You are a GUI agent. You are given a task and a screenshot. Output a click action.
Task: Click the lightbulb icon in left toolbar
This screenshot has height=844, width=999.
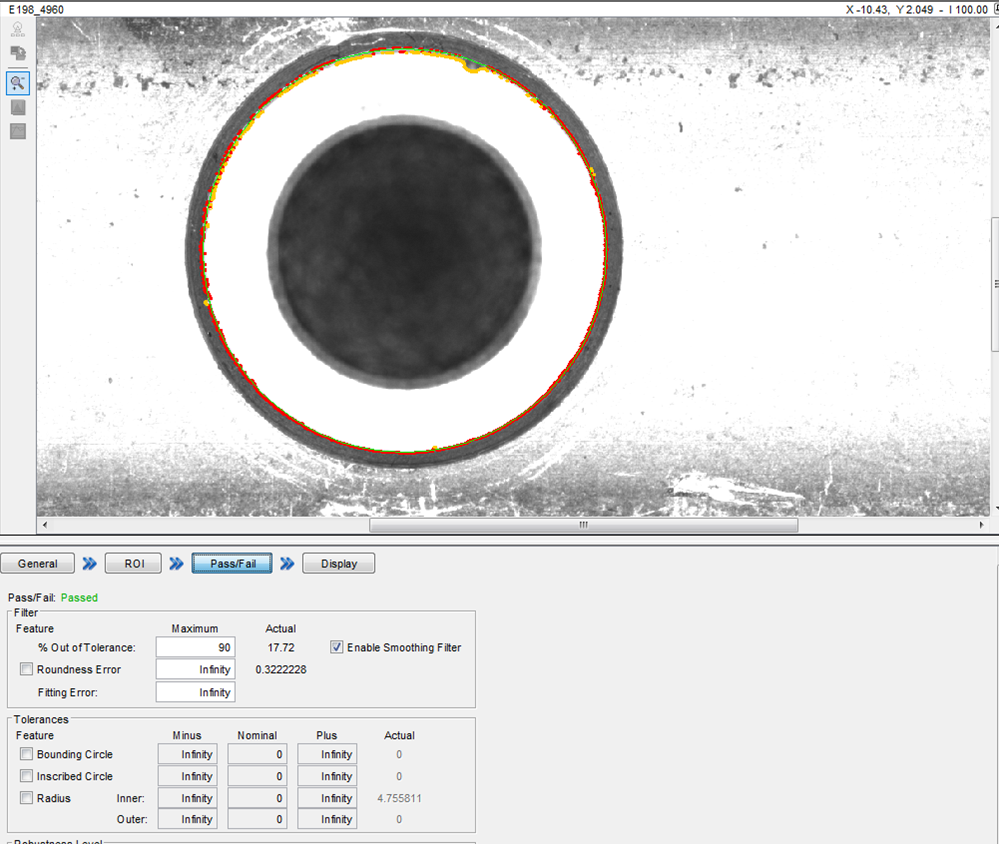point(18,31)
